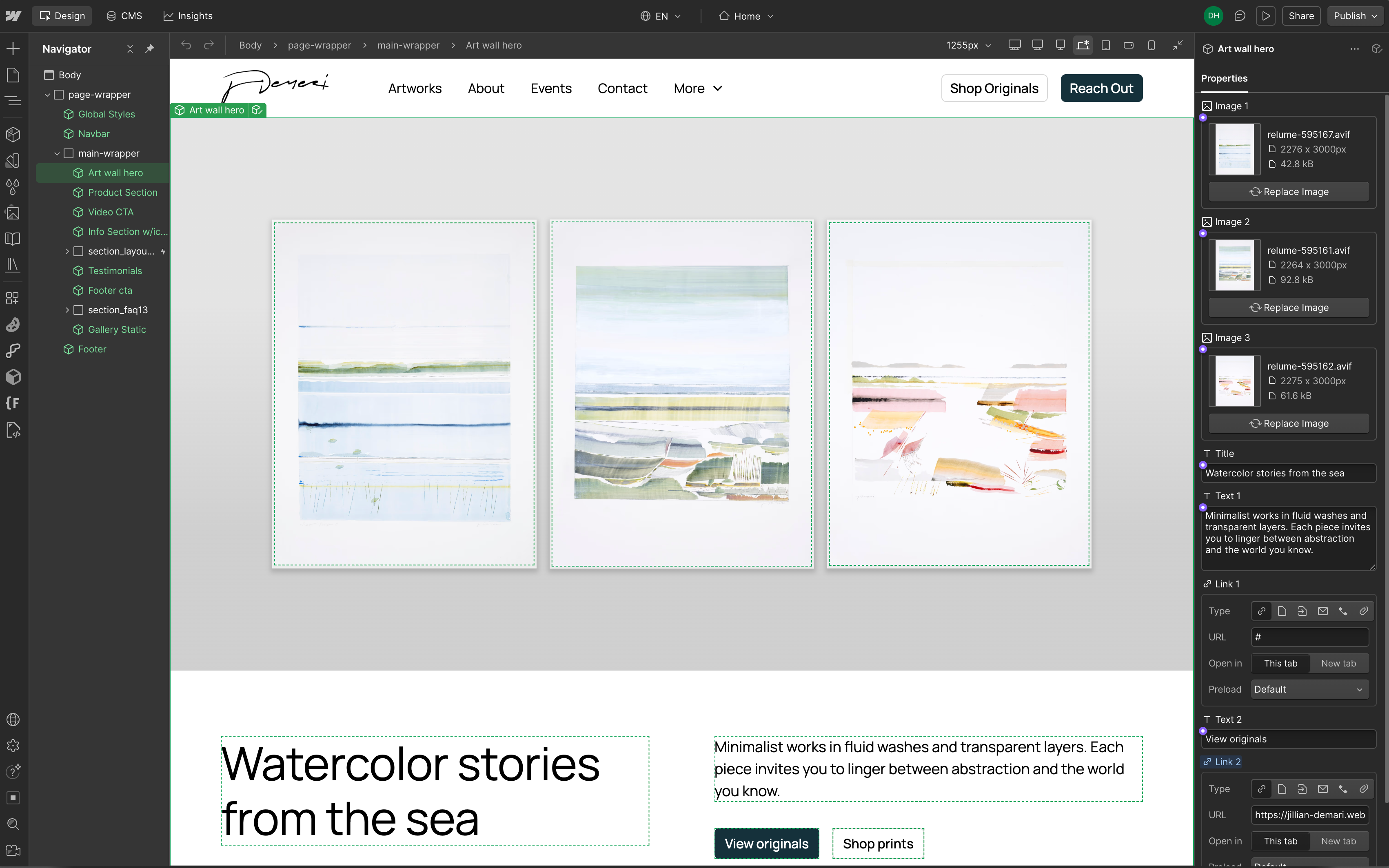This screenshot has height=868, width=1389.
Task: Switch to second desktop breakpoint monitor icon
Action: coord(1038,45)
